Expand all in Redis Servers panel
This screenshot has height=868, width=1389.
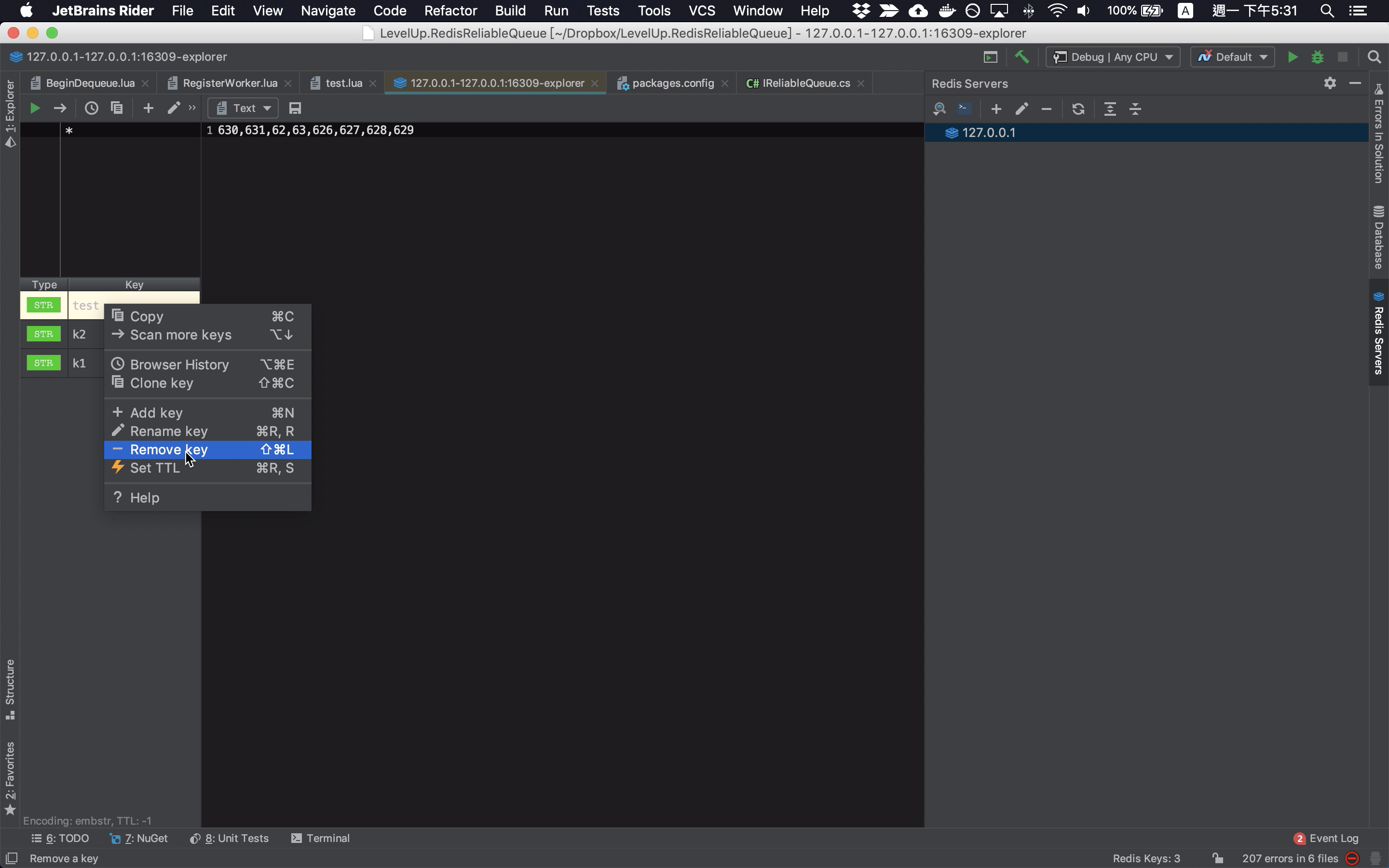tap(1110, 108)
